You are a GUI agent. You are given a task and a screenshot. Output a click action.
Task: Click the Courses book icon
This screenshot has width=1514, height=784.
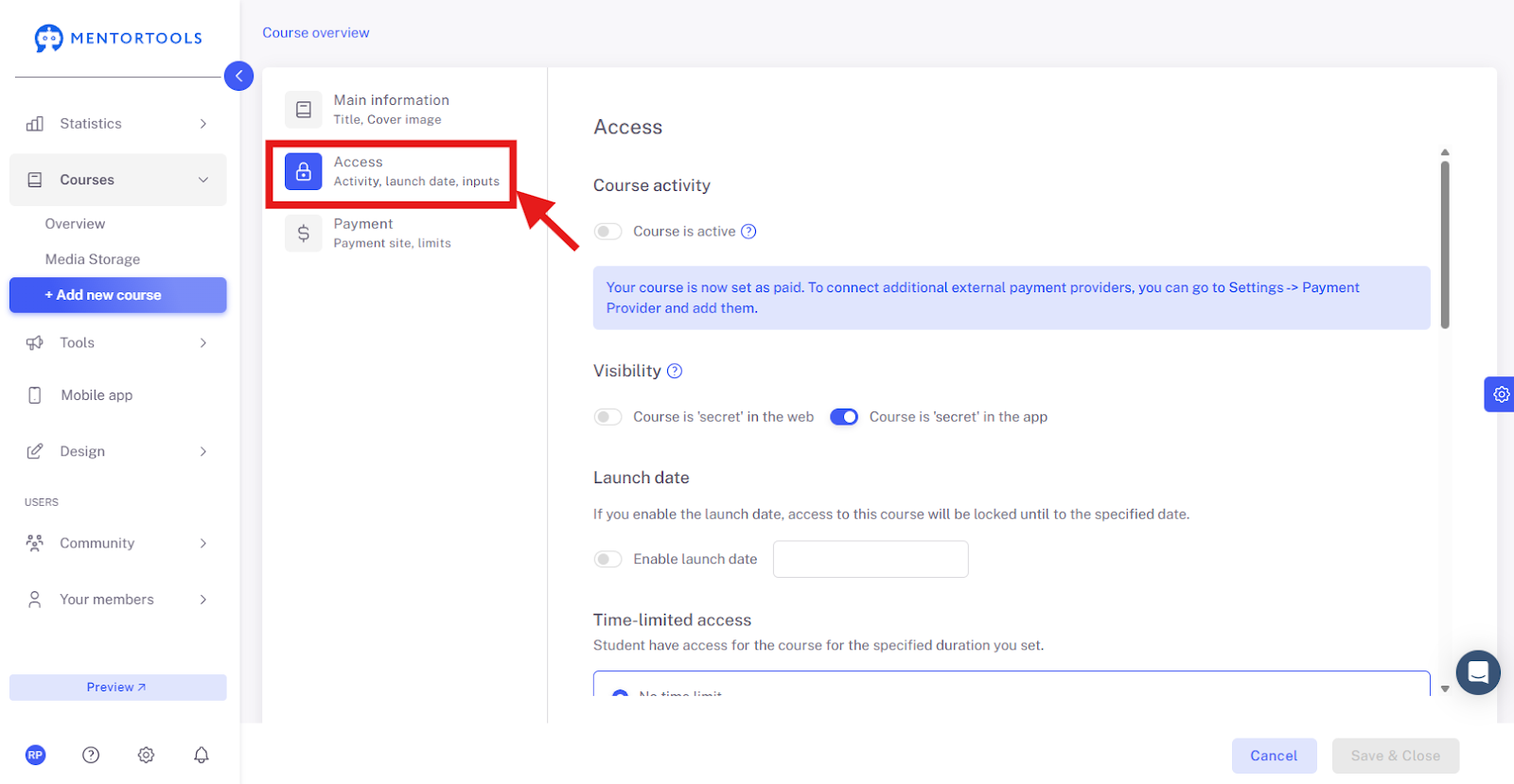(x=35, y=180)
